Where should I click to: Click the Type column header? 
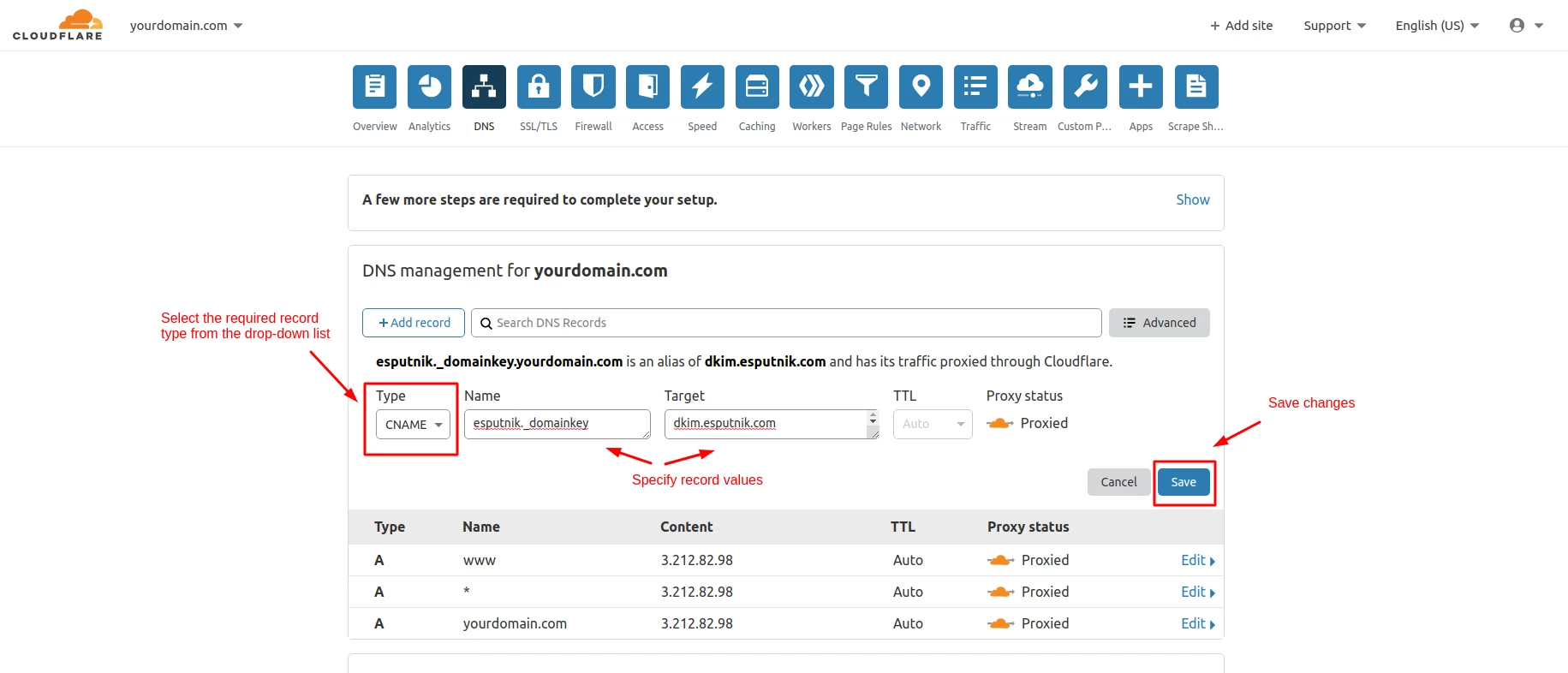(390, 527)
